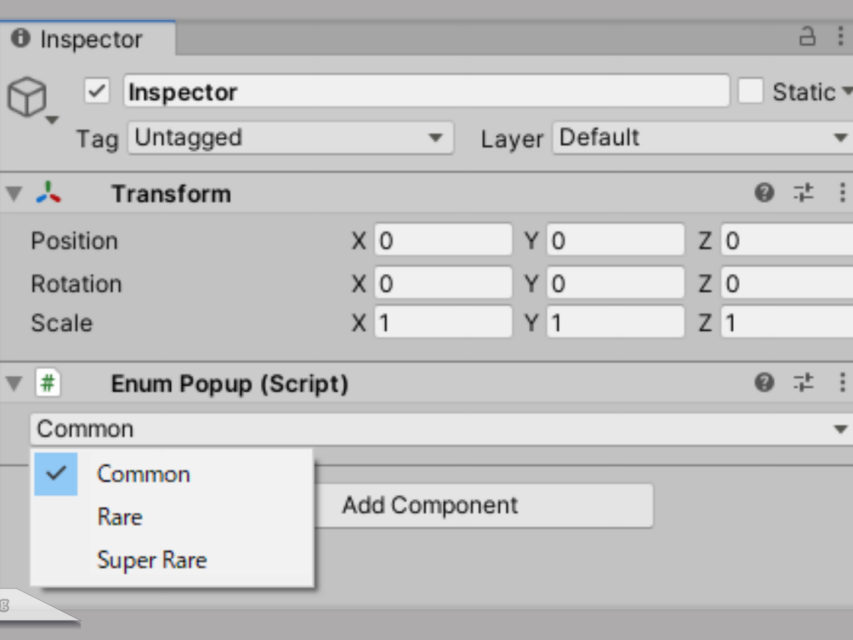Open Transform presets sliders icon
853x640 pixels.
[803, 193]
